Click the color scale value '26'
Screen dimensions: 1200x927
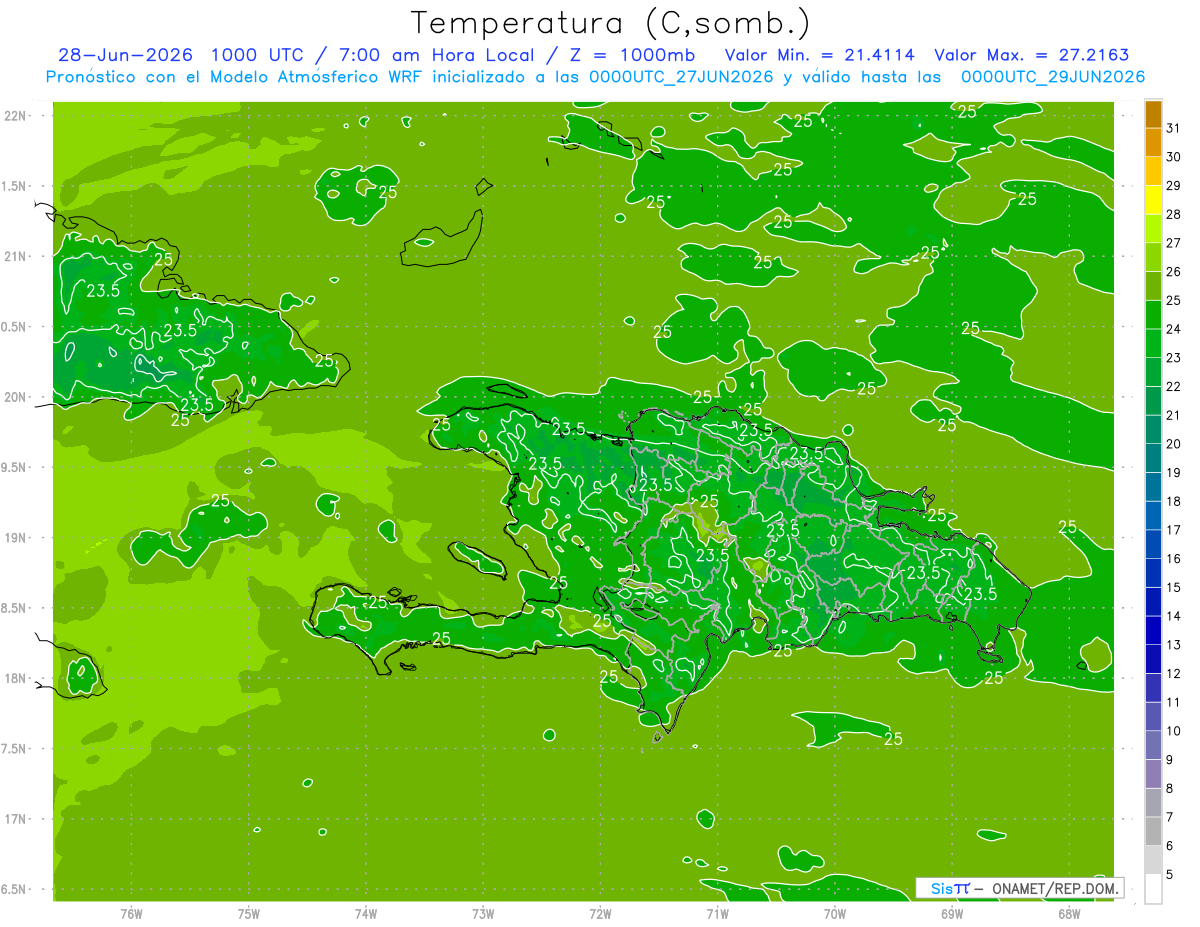(1174, 272)
